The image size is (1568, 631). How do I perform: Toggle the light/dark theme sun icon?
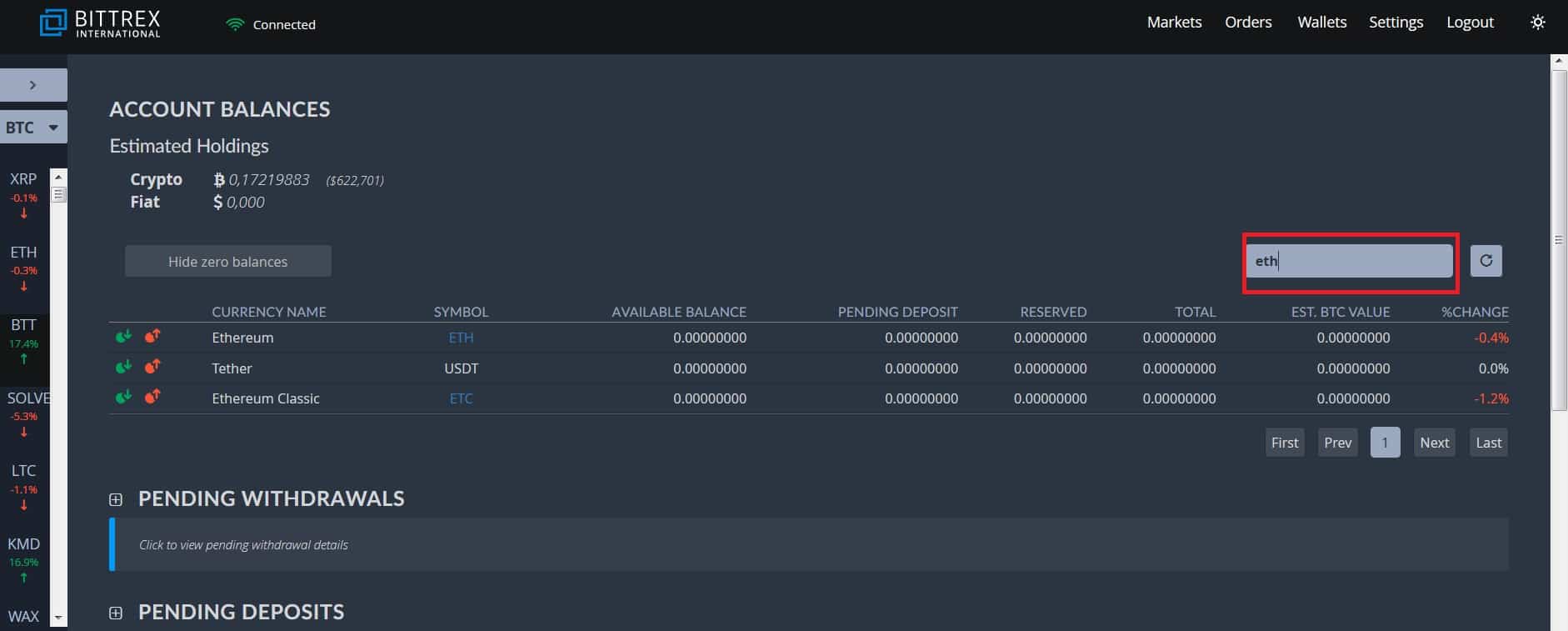click(x=1538, y=23)
